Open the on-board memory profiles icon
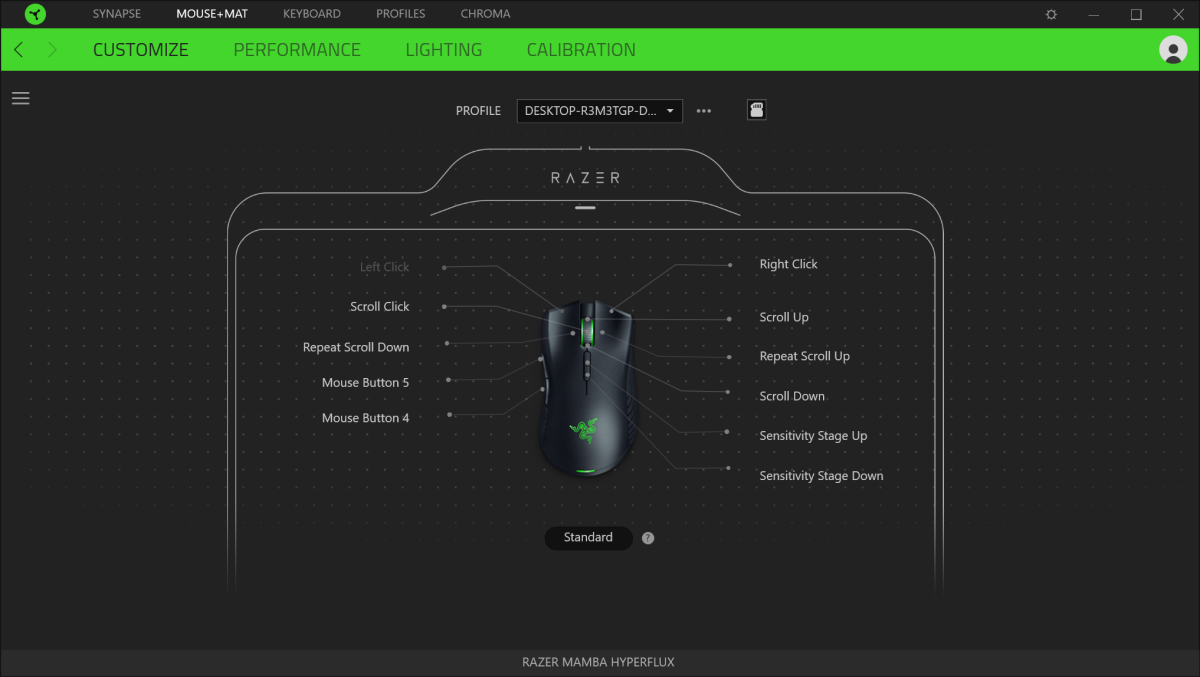The image size is (1200, 677). [x=757, y=110]
